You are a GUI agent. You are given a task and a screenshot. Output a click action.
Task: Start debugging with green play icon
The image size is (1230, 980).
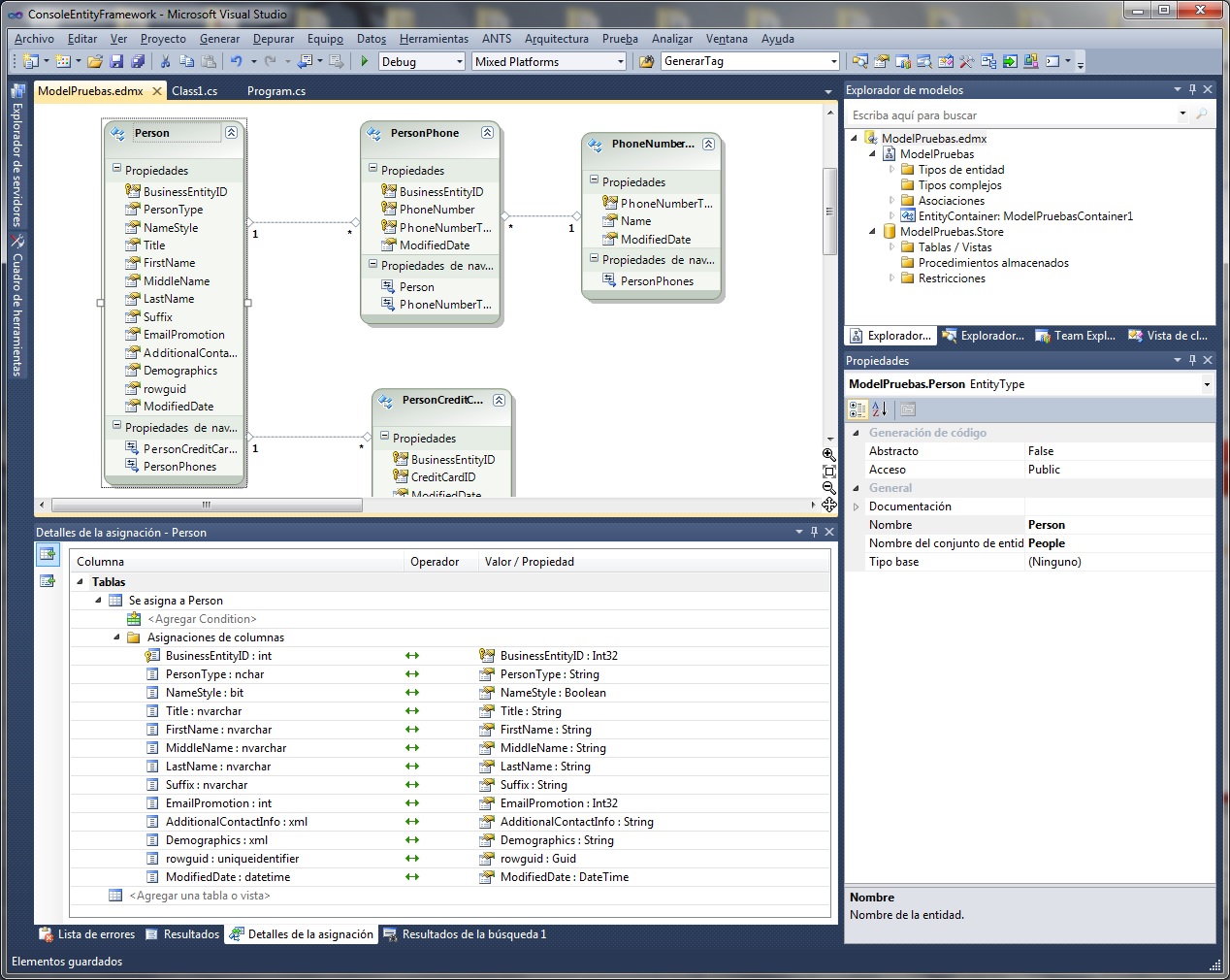coord(365,61)
